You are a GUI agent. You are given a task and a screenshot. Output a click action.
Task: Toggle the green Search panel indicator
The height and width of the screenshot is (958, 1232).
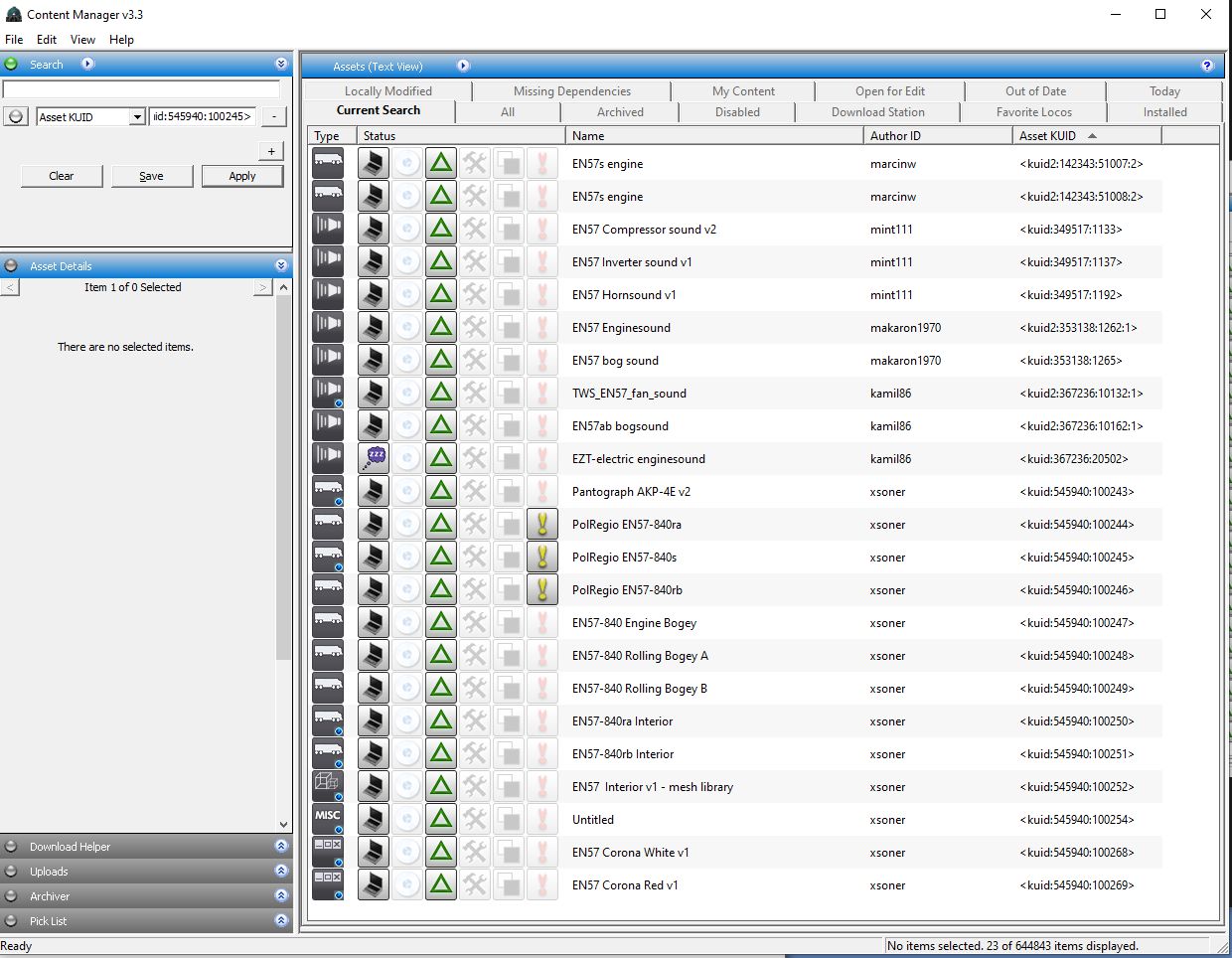(x=11, y=64)
